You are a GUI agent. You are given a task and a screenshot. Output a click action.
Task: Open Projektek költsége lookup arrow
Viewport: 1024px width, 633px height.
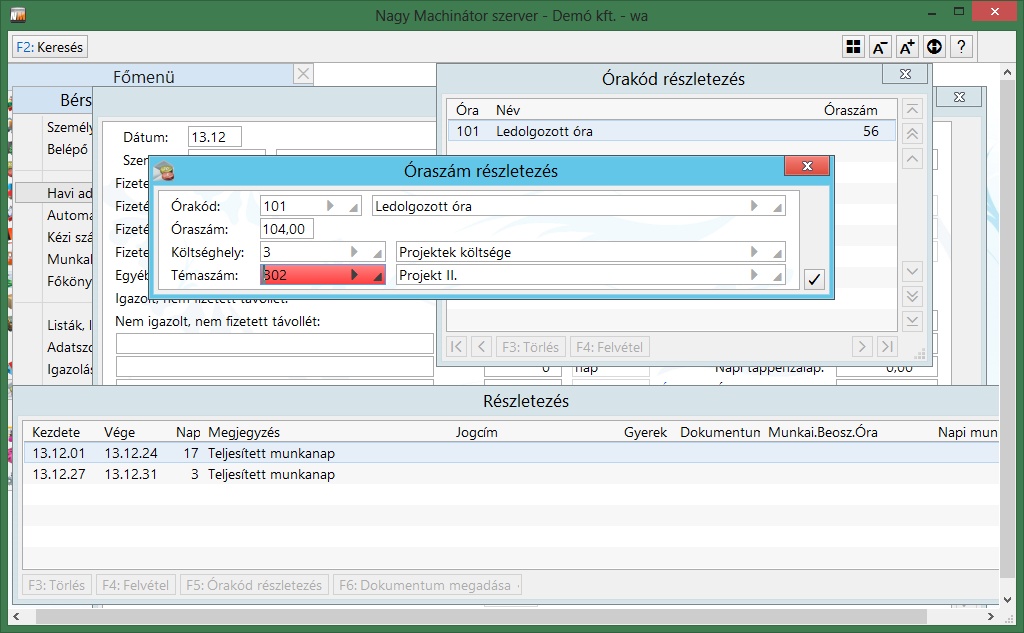click(x=754, y=252)
